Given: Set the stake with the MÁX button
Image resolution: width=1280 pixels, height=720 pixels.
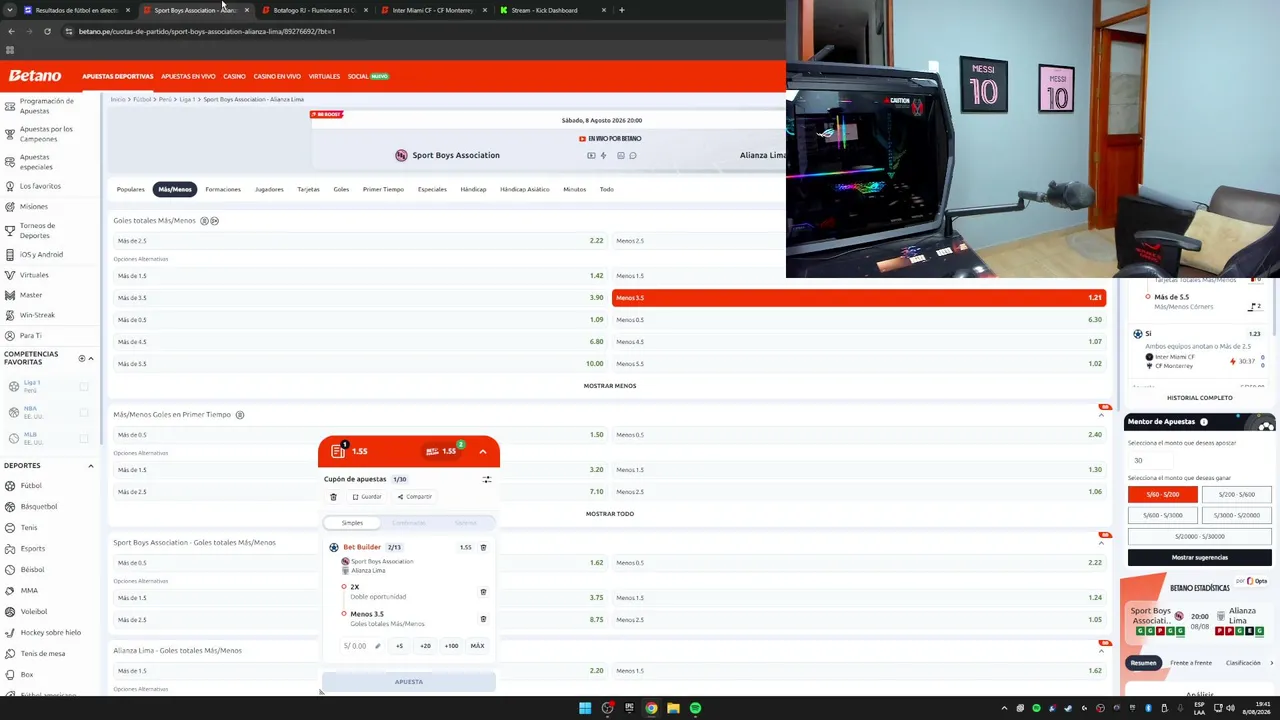Looking at the screenshot, I should (x=478, y=646).
